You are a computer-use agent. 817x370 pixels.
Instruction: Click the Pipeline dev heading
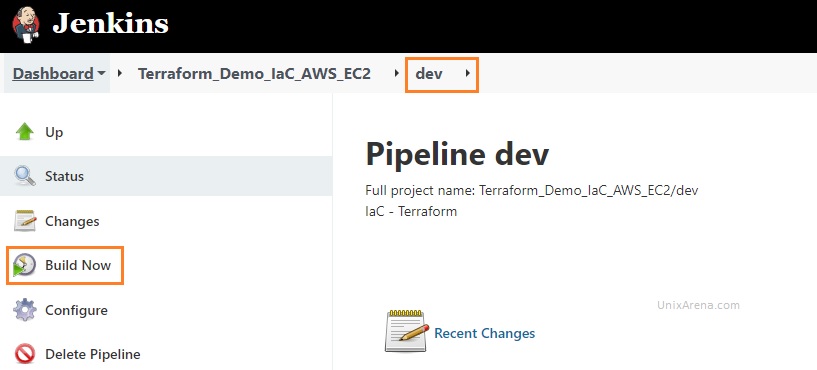[457, 155]
